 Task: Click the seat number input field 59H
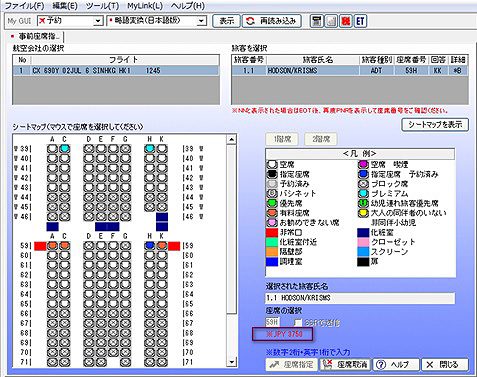(x=273, y=323)
